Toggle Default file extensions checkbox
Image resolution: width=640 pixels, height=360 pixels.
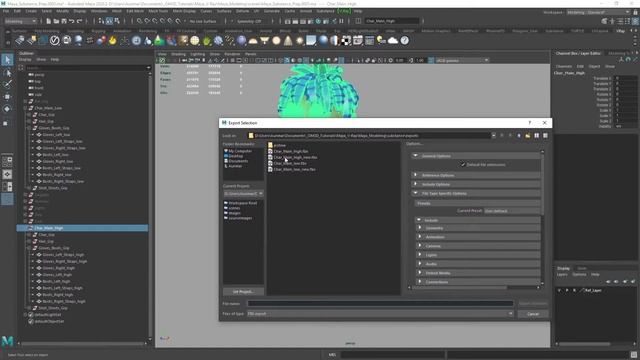[463, 164]
